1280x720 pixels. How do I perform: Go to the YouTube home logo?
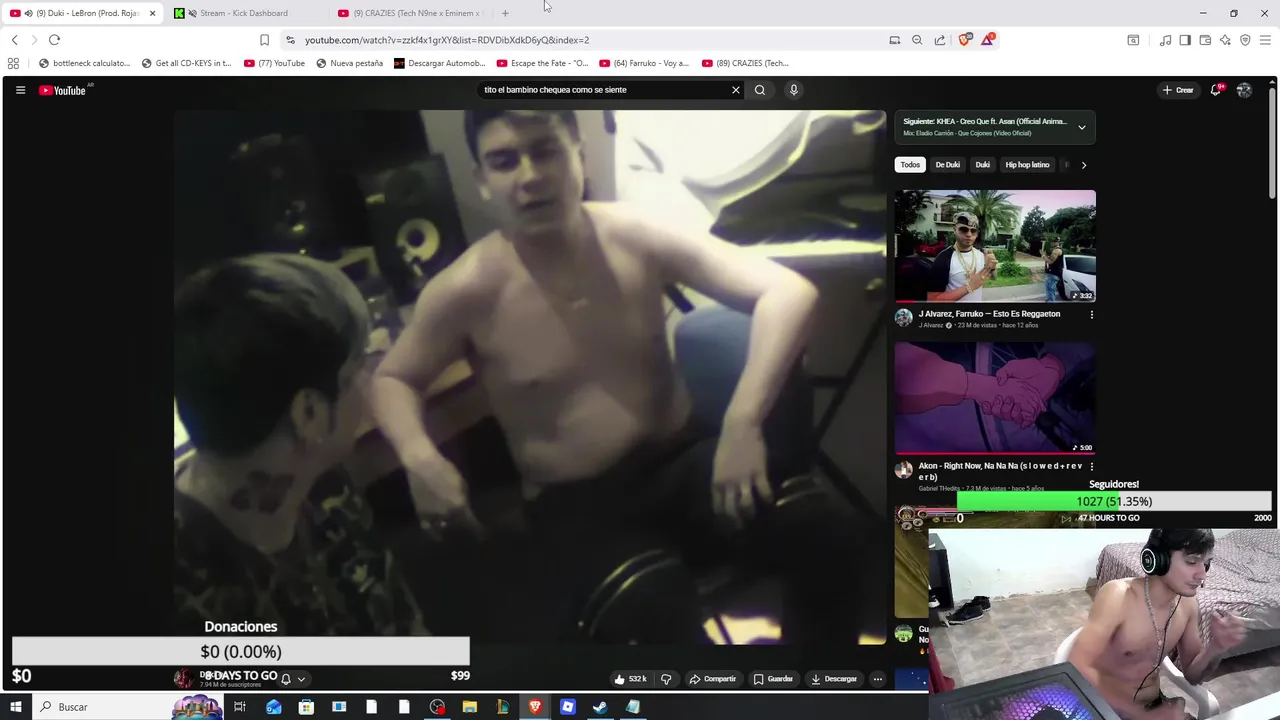pos(62,90)
